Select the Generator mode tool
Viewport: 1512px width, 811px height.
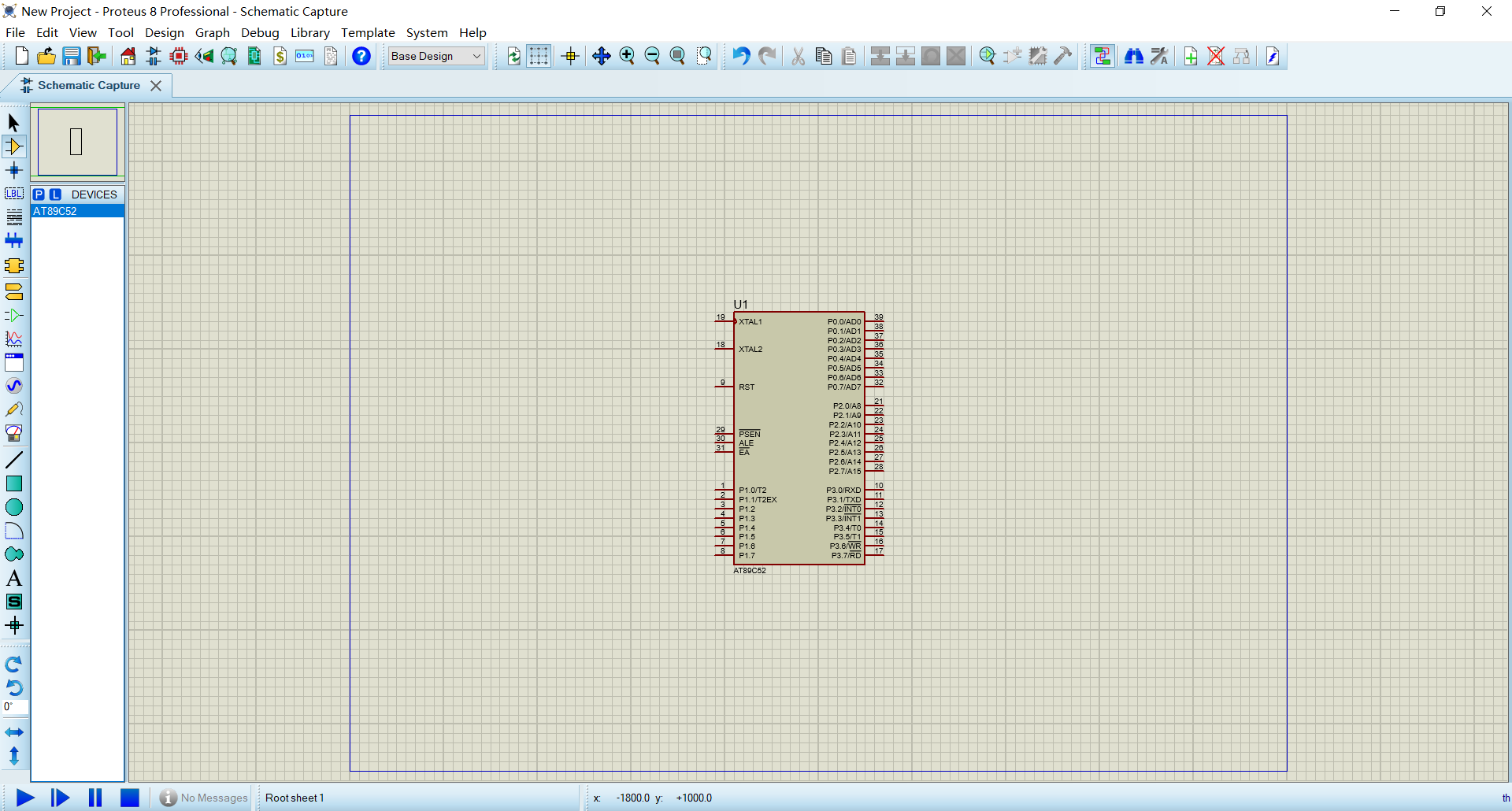[14, 386]
